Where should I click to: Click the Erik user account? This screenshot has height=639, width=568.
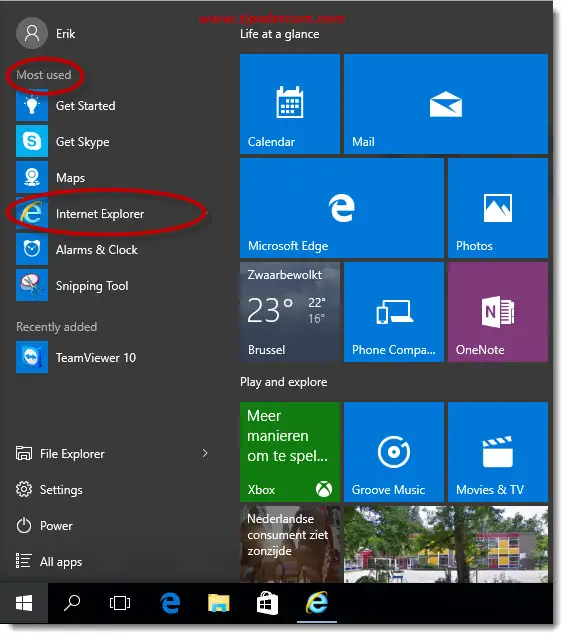pos(46,33)
